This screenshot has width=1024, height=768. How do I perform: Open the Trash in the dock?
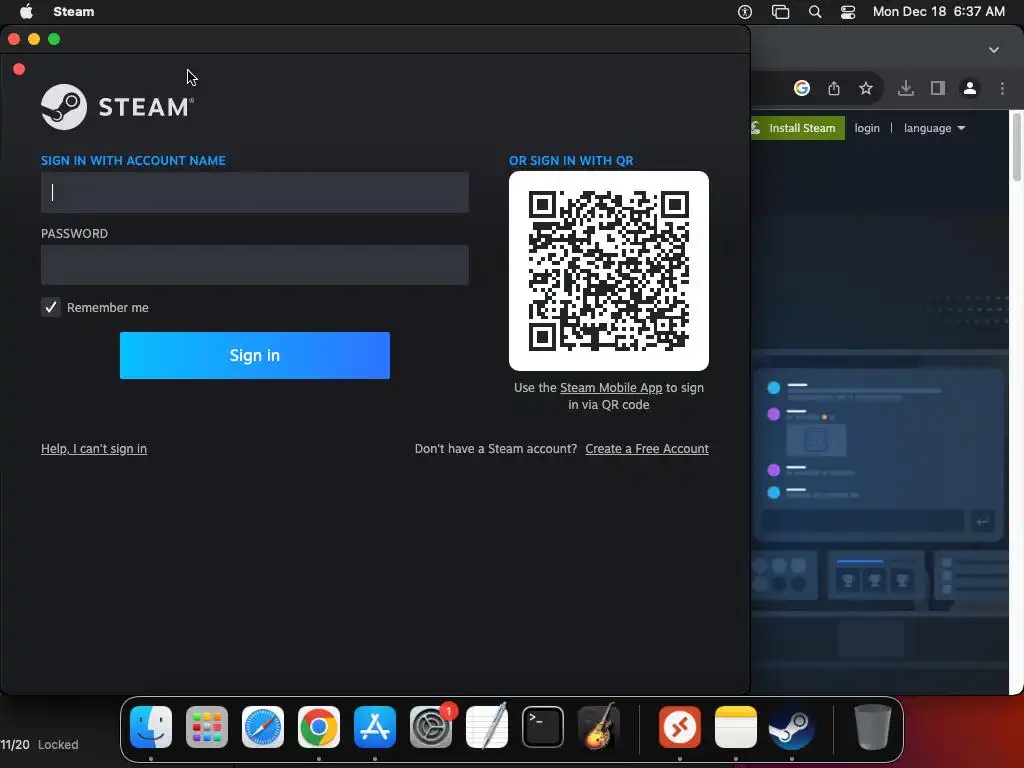[872, 727]
